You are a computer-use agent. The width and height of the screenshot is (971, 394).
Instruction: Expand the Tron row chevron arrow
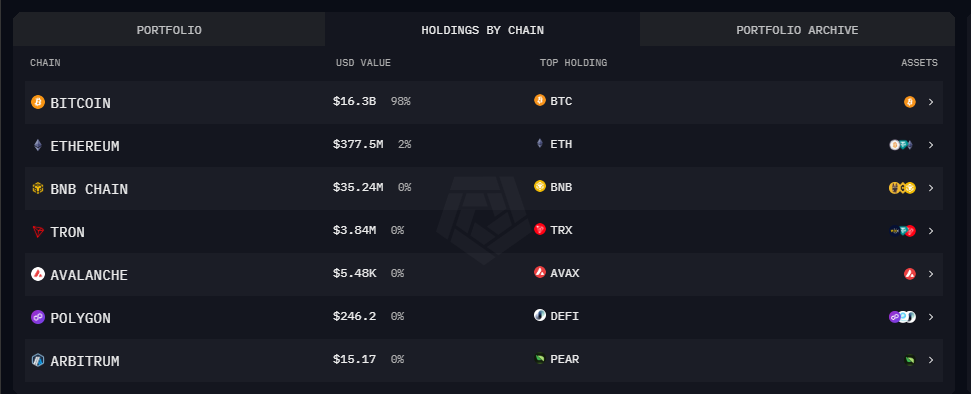coord(931,231)
